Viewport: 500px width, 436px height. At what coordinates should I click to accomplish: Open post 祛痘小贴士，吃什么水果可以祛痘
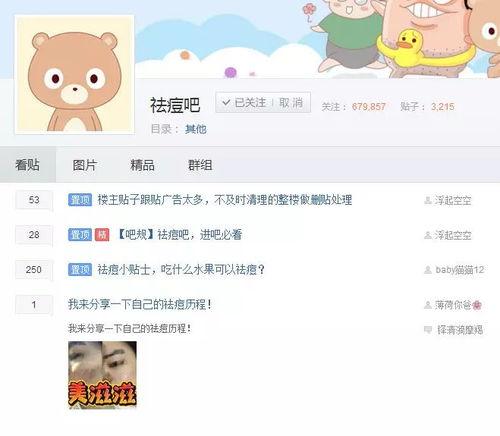[181, 269]
